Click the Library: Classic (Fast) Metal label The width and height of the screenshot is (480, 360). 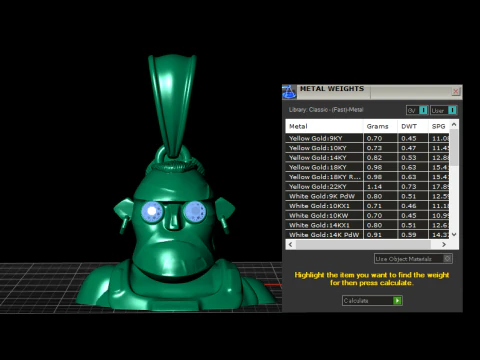pyautogui.click(x=326, y=110)
